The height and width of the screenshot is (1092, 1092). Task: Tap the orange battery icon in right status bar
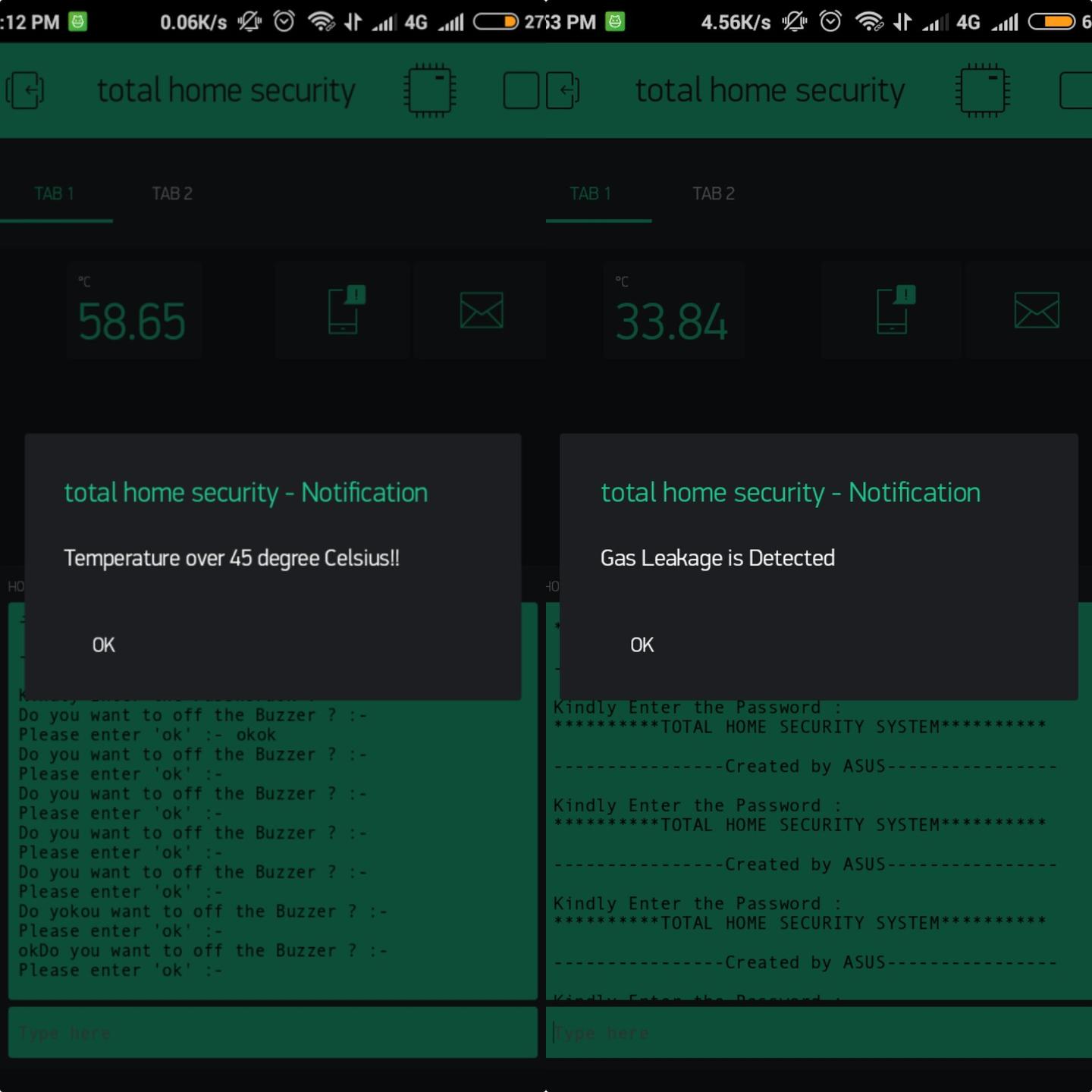(x=1052, y=21)
